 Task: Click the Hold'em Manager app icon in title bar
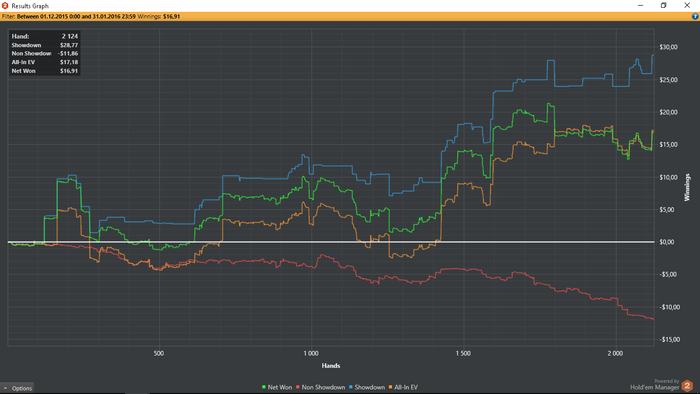coord(5,6)
